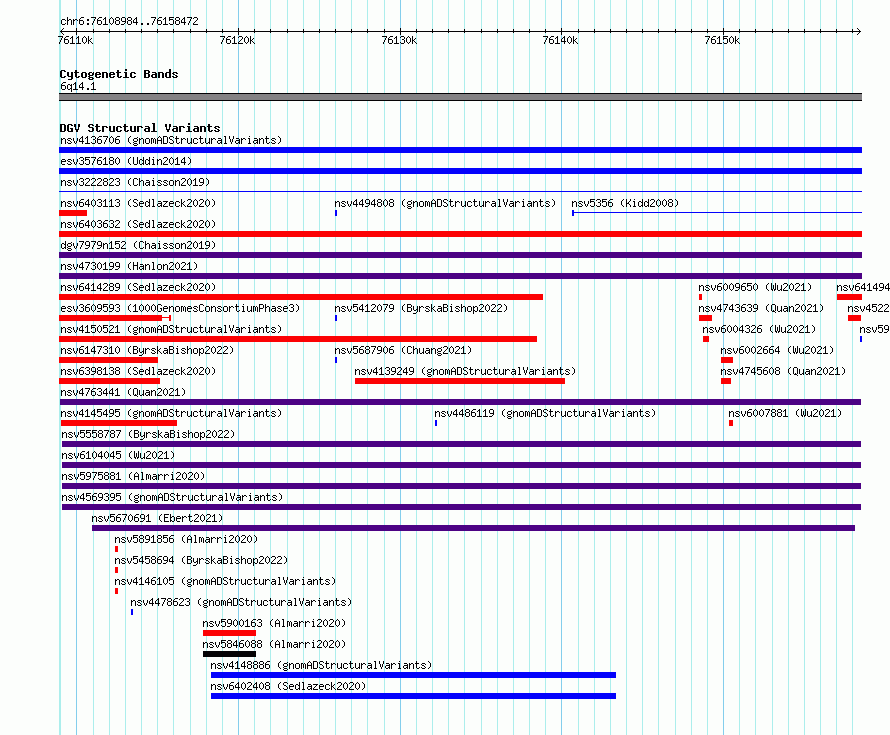Select nsv5356 (Kidd2008) label
890x735 pixels.
(625, 203)
